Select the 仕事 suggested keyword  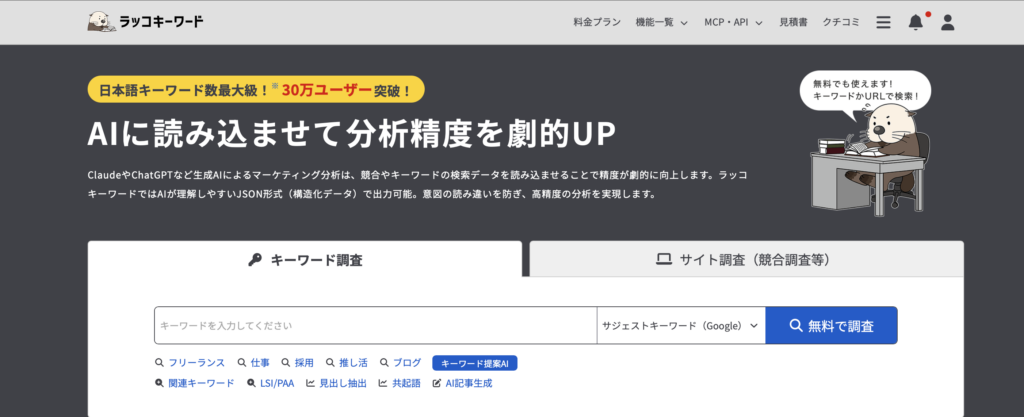(x=260, y=363)
